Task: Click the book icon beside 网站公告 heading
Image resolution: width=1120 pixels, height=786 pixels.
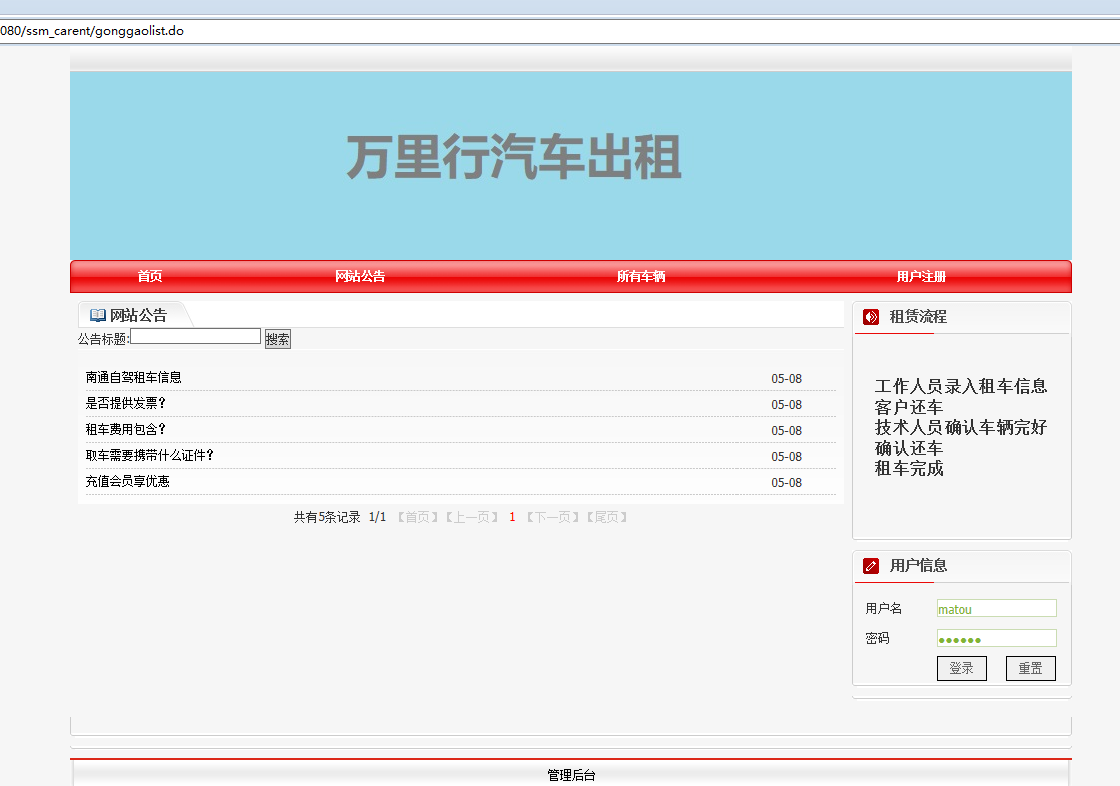Action: (97, 314)
